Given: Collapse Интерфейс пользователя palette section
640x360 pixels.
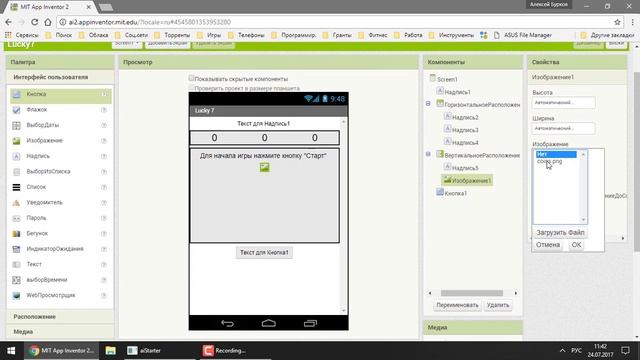Looking at the screenshot, I should click(60, 77).
